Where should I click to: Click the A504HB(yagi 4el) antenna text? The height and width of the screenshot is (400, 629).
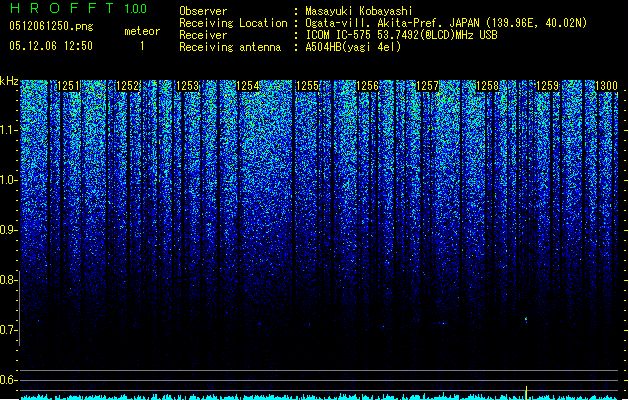353,47
